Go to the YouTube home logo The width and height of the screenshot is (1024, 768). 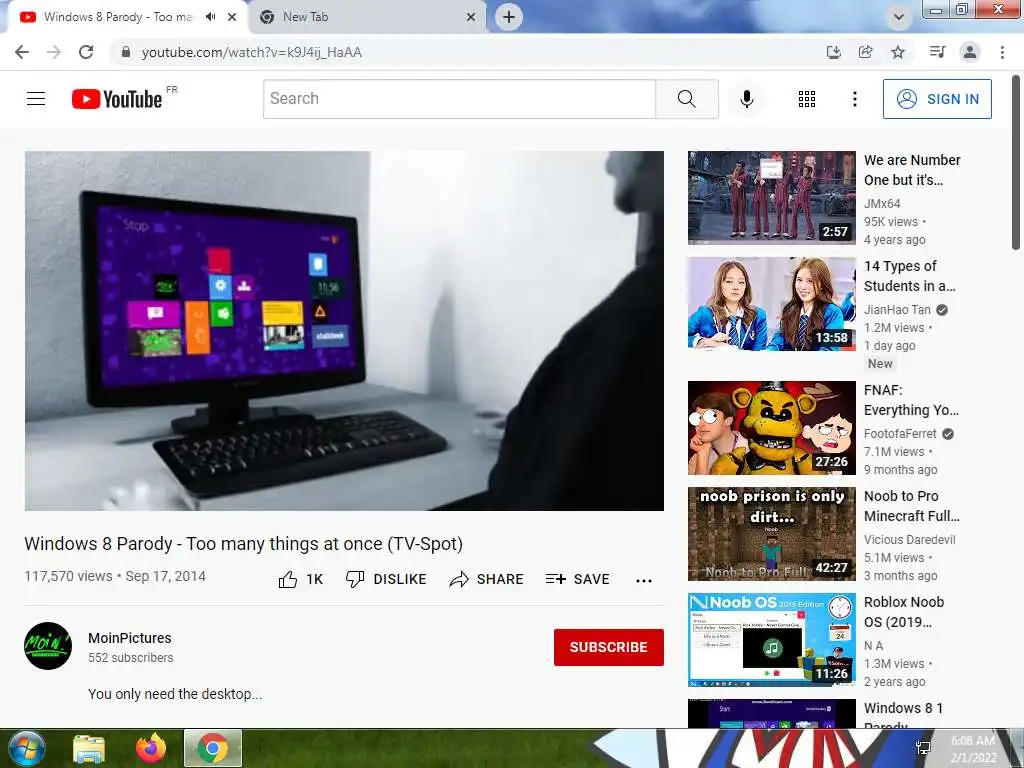pos(117,99)
